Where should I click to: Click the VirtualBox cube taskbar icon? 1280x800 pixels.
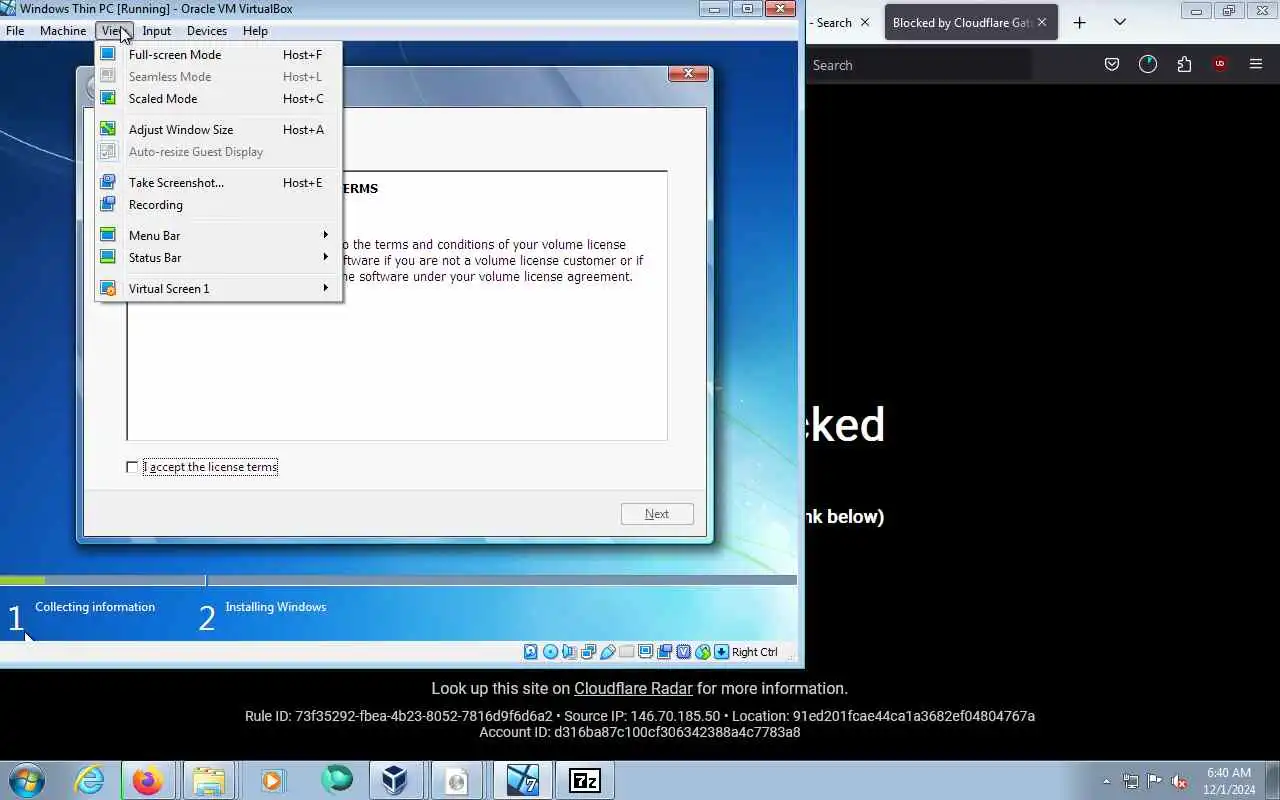tap(395, 780)
